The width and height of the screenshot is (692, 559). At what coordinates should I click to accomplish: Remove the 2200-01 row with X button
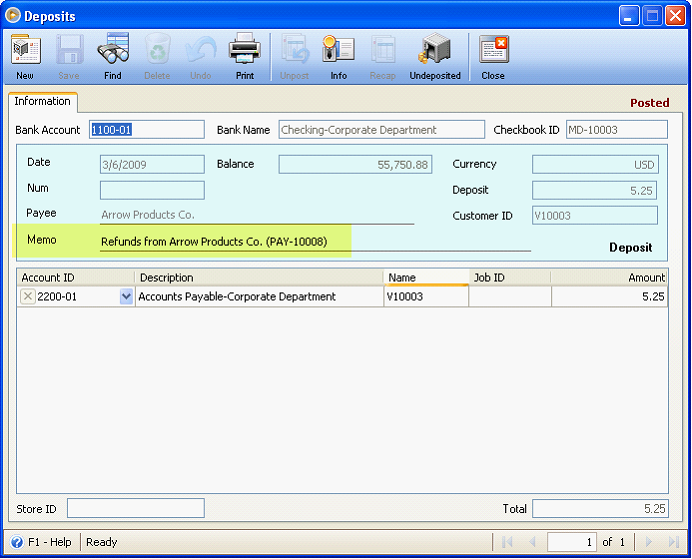click(27, 296)
